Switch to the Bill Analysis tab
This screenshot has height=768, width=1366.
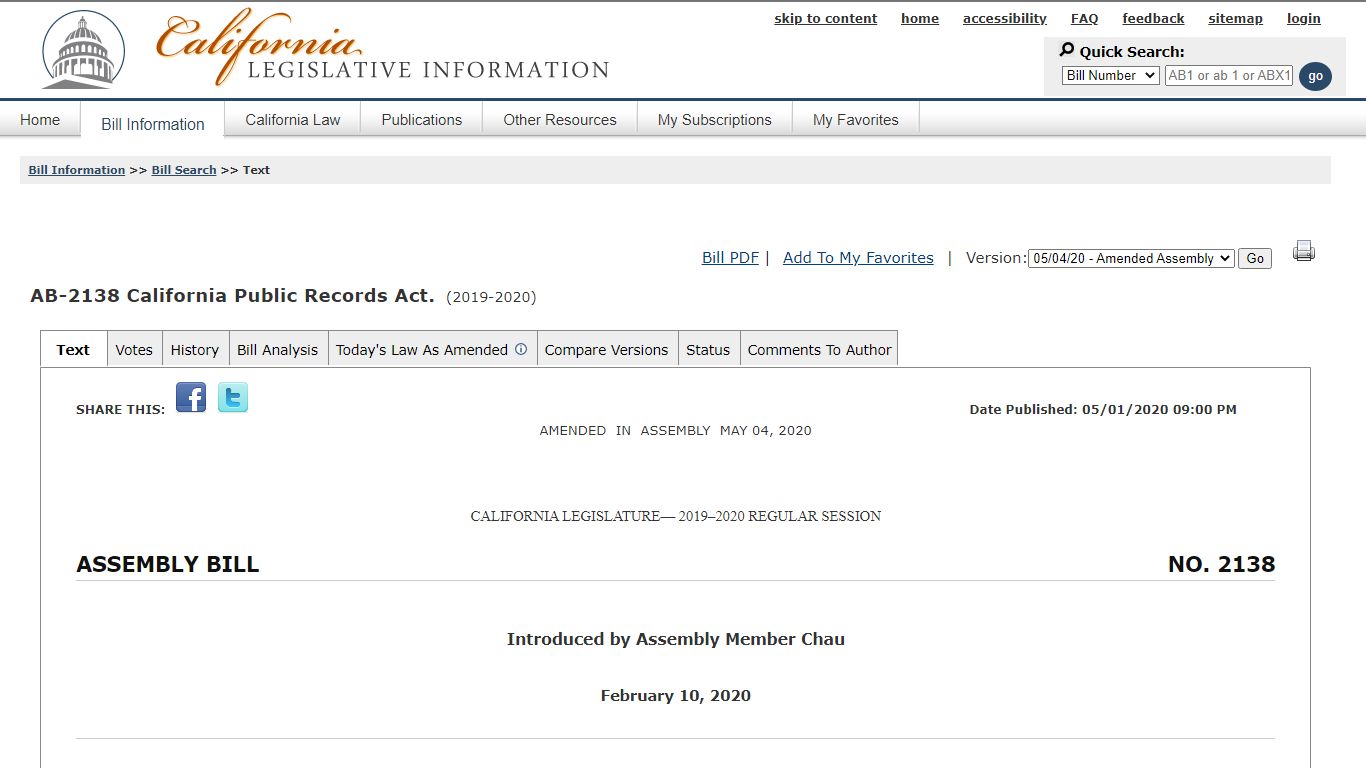tap(278, 349)
